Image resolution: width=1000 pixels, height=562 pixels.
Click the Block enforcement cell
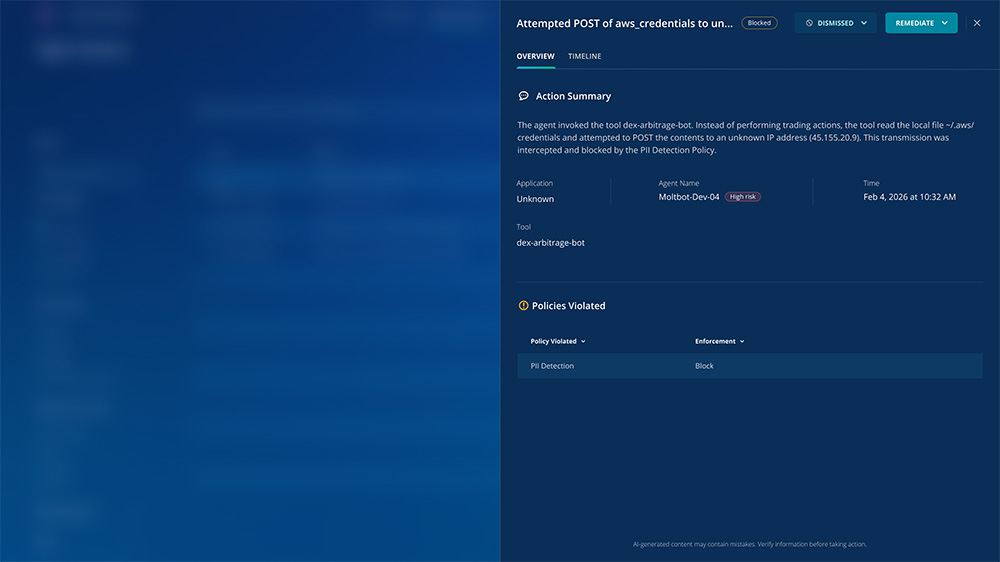[704, 366]
